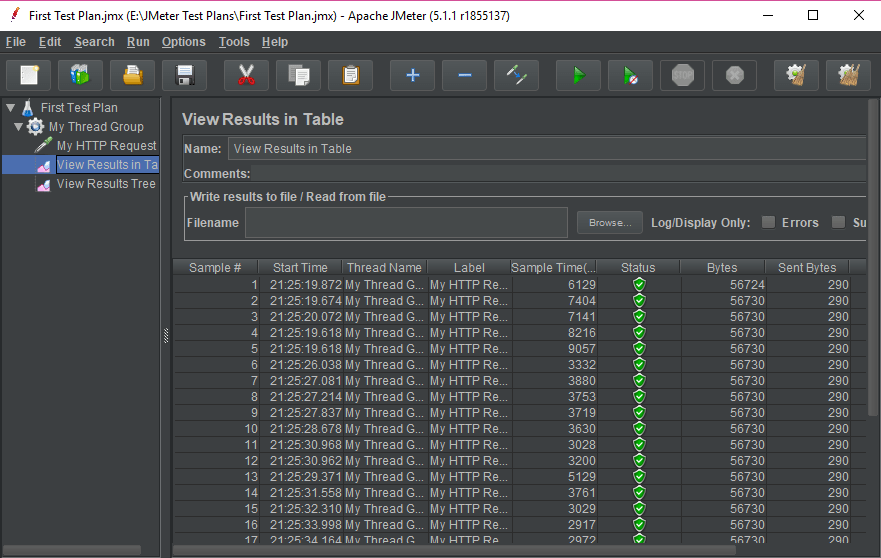881x558 pixels.
Task: Open the Search menu
Action: click(94, 42)
